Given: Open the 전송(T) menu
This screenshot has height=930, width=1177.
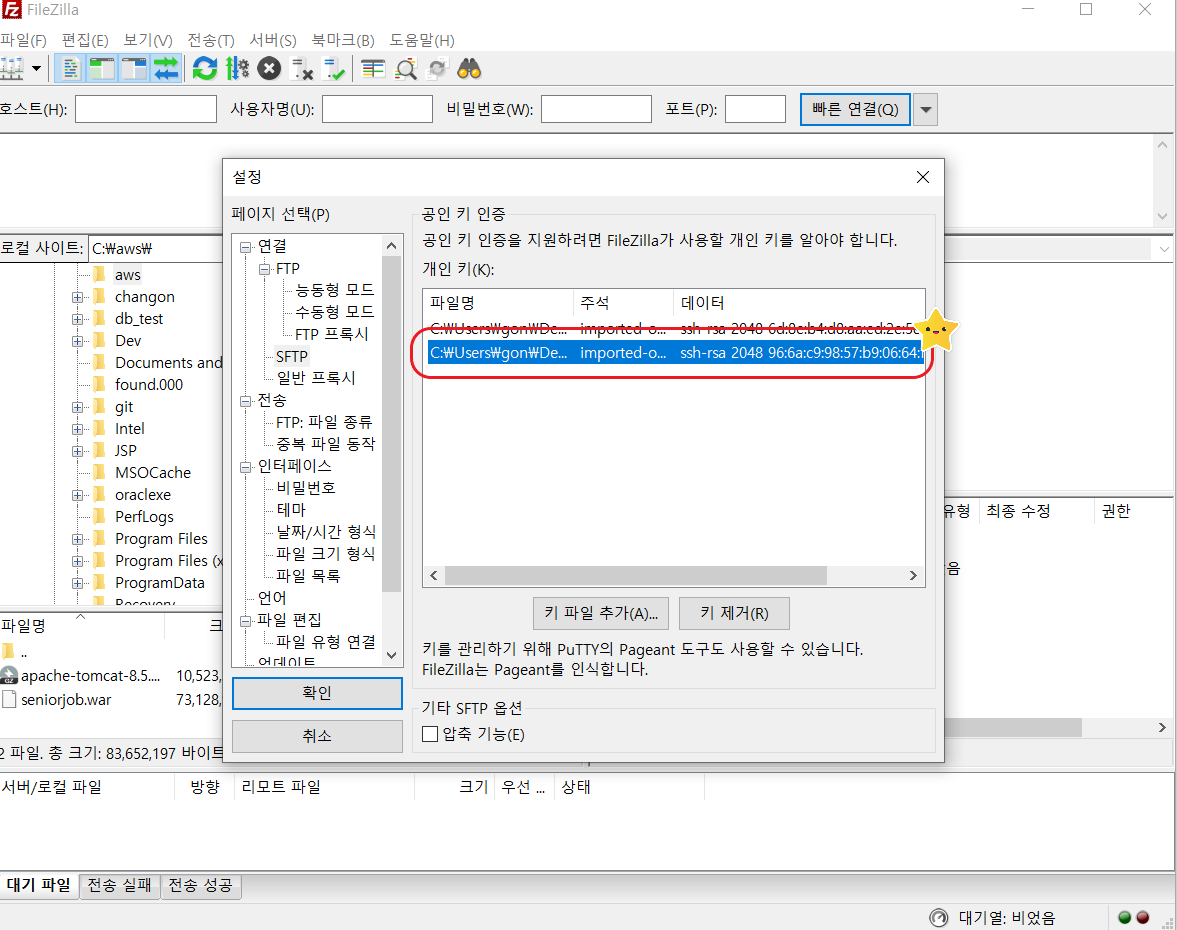Looking at the screenshot, I should (x=211, y=41).
